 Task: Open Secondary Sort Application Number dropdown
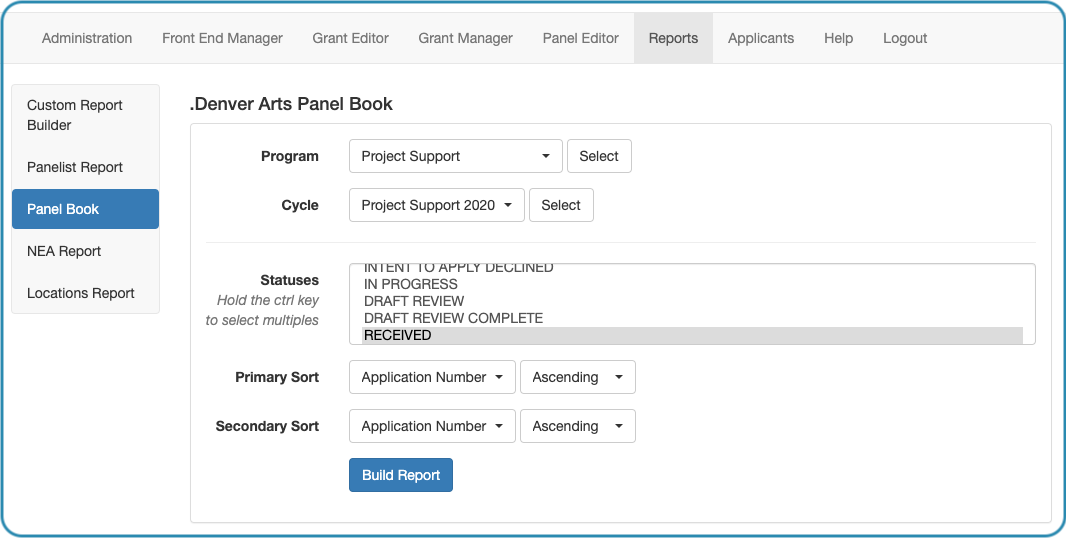(432, 426)
